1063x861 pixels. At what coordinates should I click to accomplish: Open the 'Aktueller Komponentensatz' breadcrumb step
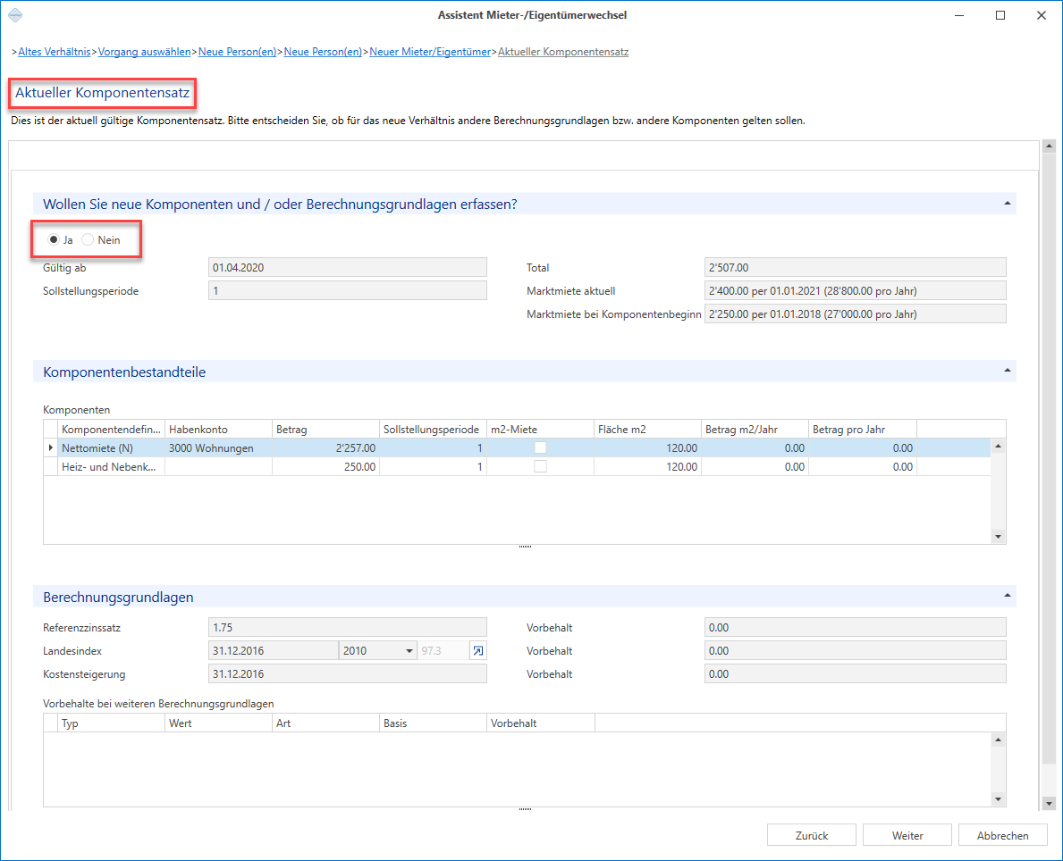click(563, 52)
